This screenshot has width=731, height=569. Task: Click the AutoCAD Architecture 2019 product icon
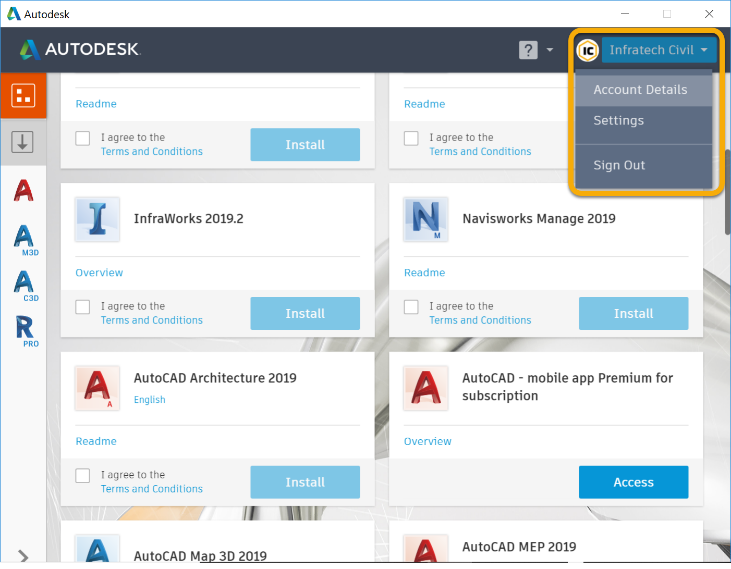point(97,388)
